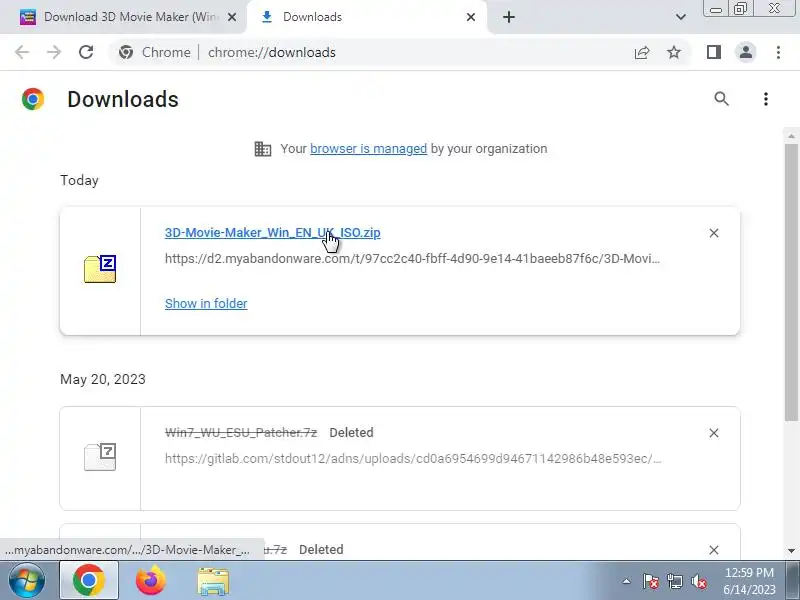800x600 pixels.
Task: Click the gitlab.com source URL text
Action: 413,459
